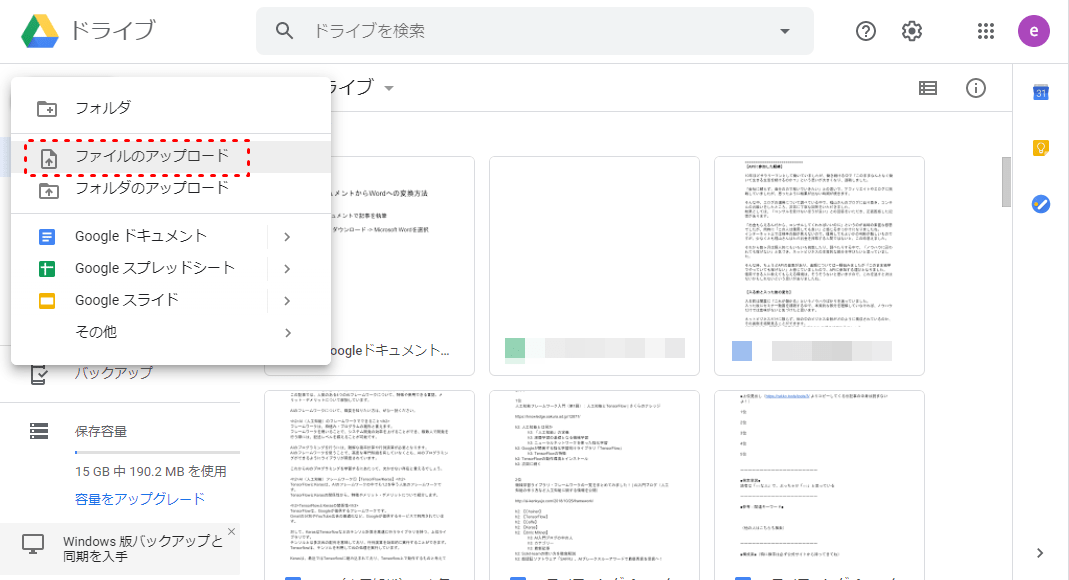Open the help question mark icon
The width and height of the screenshot is (1069, 580).
tap(866, 31)
